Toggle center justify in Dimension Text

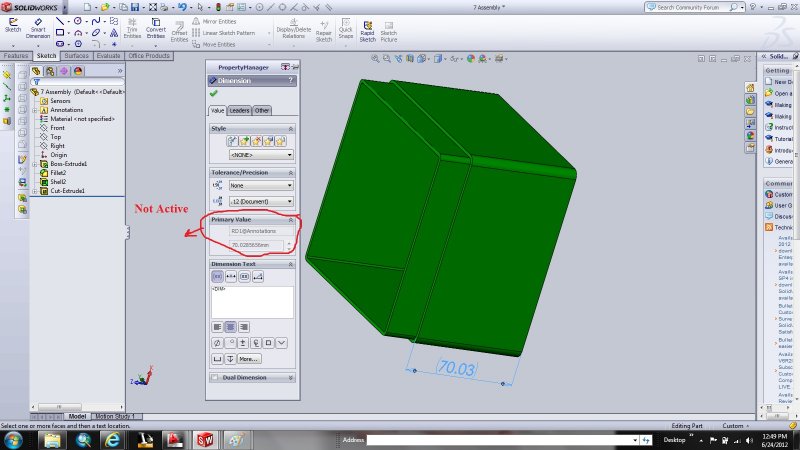(x=231, y=327)
